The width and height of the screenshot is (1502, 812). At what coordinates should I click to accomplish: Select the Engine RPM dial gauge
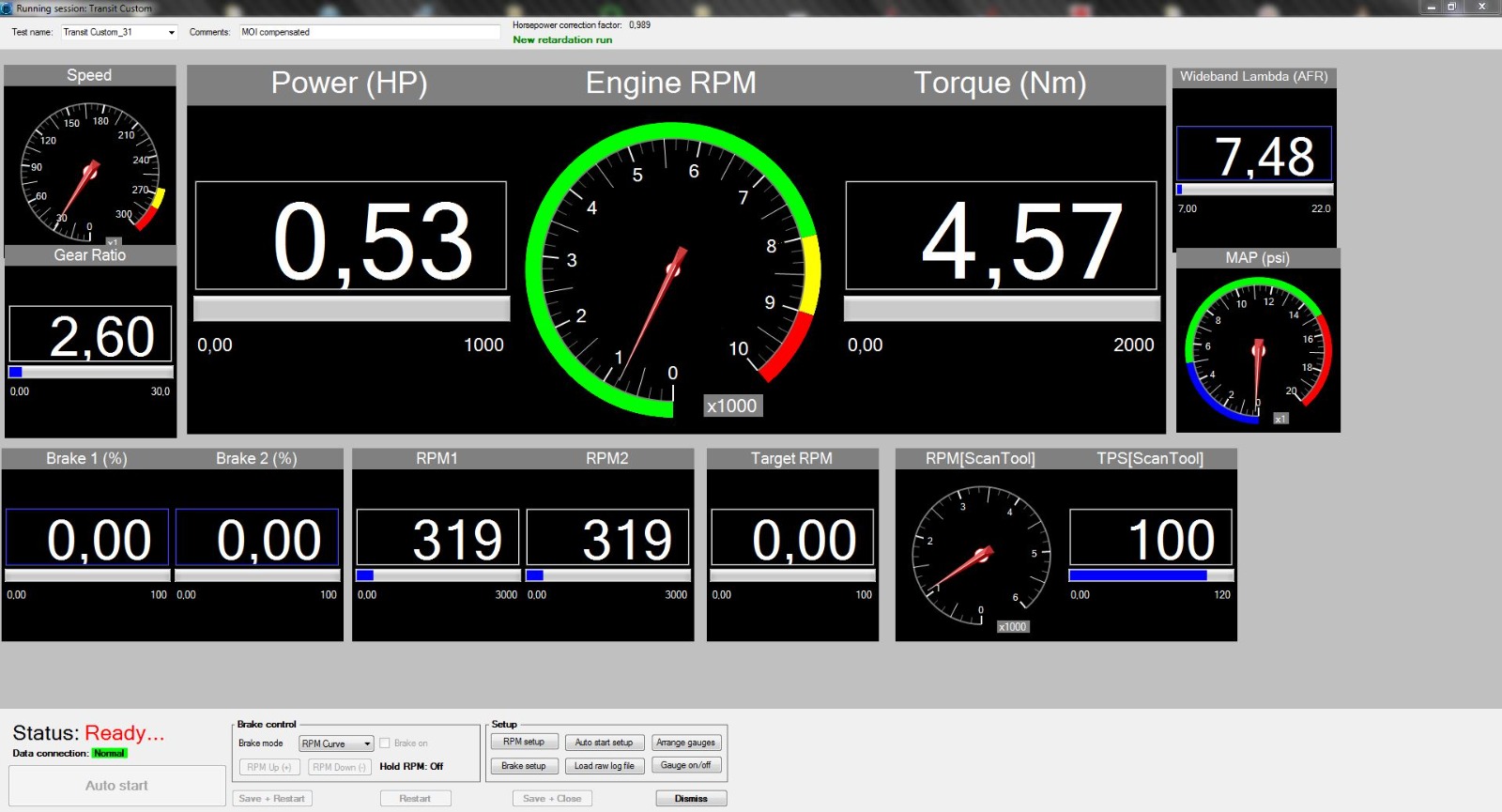click(x=673, y=270)
